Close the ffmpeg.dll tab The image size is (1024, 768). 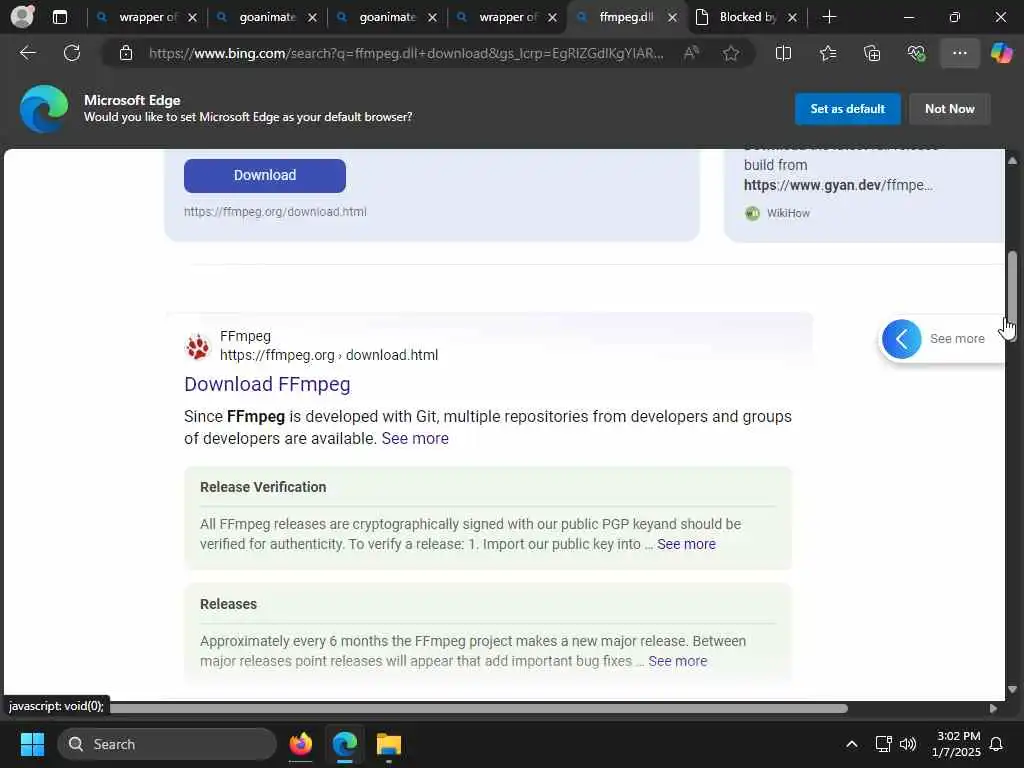[673, 18]
